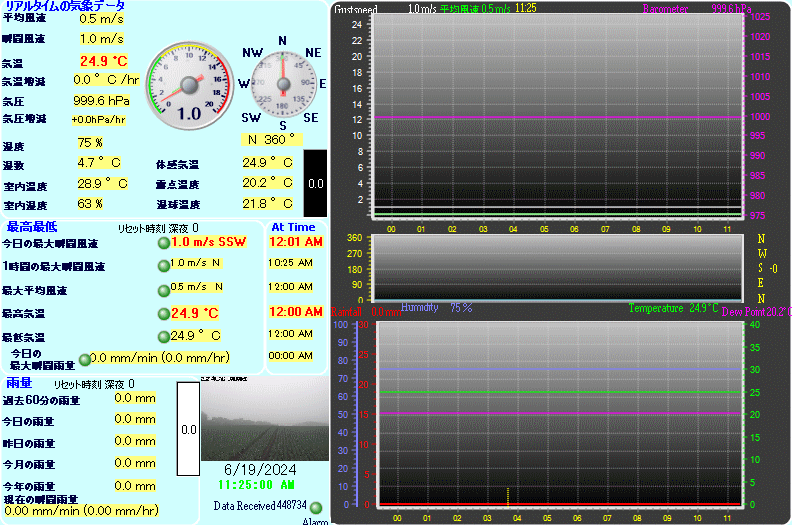
Task: Click green LED beside 1.0 m/s N
Action: click(163, 265)
